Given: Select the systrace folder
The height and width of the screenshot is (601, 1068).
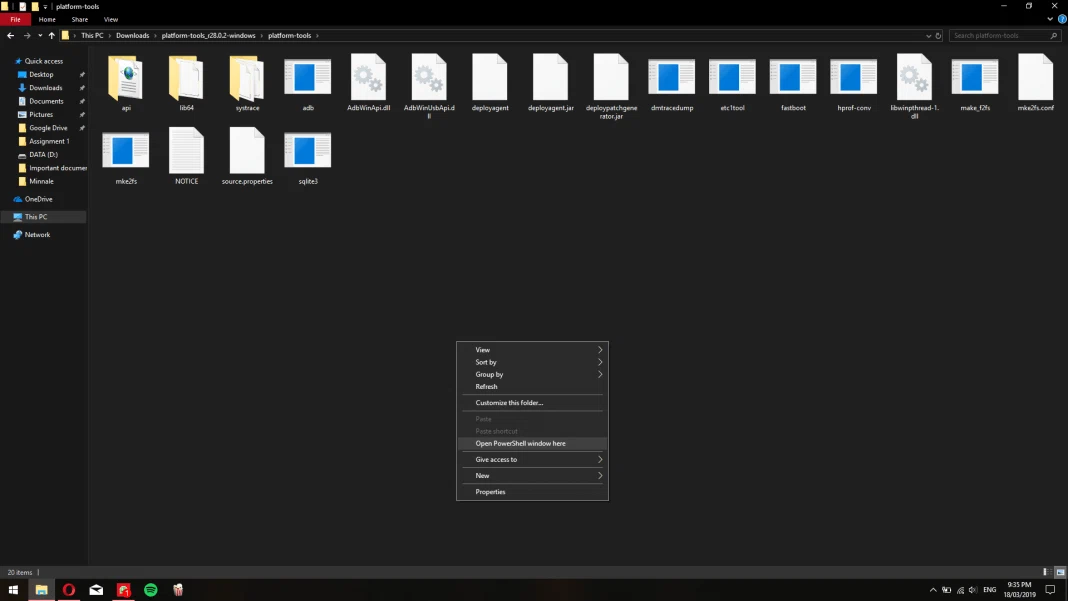Looking at the screenshot, I should click(x=247, y=78).
